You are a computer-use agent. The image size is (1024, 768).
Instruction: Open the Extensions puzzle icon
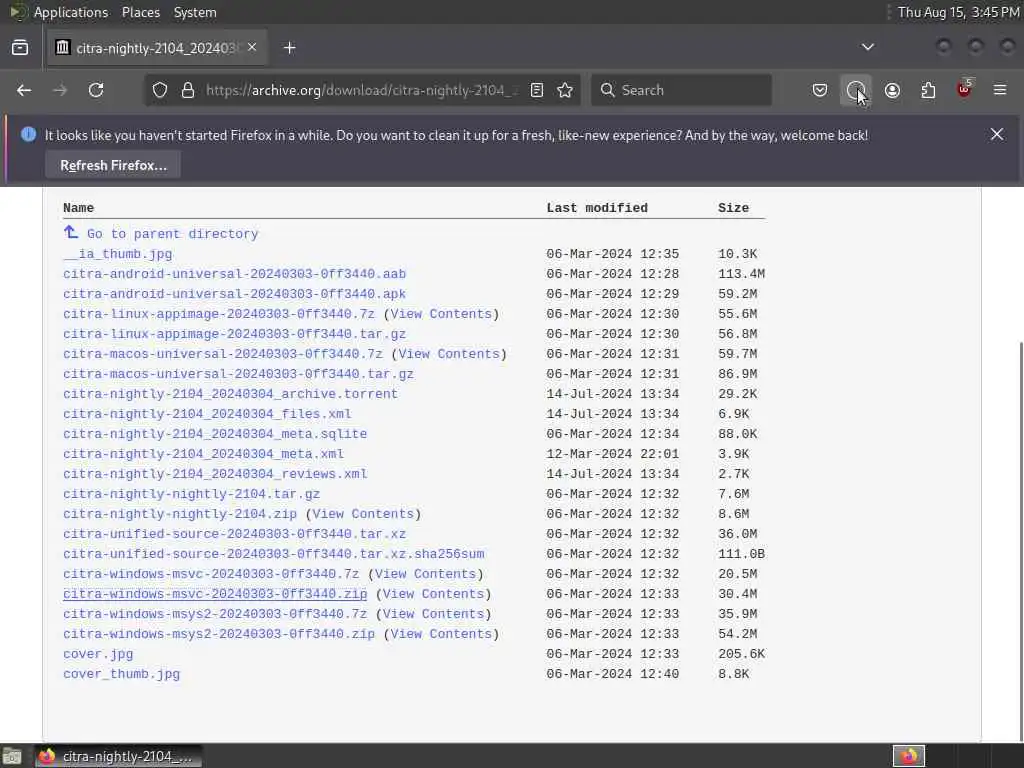click(x=928, y=90)
